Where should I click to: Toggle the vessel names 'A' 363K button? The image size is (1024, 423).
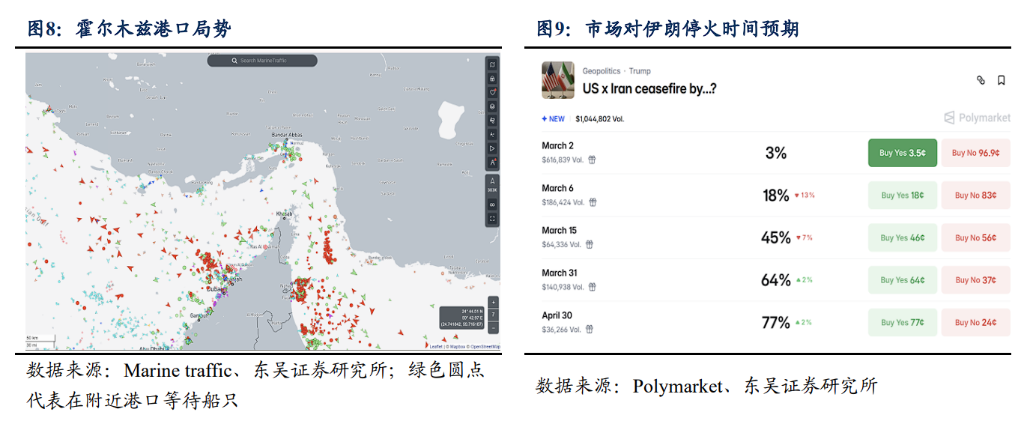(492, 184)
